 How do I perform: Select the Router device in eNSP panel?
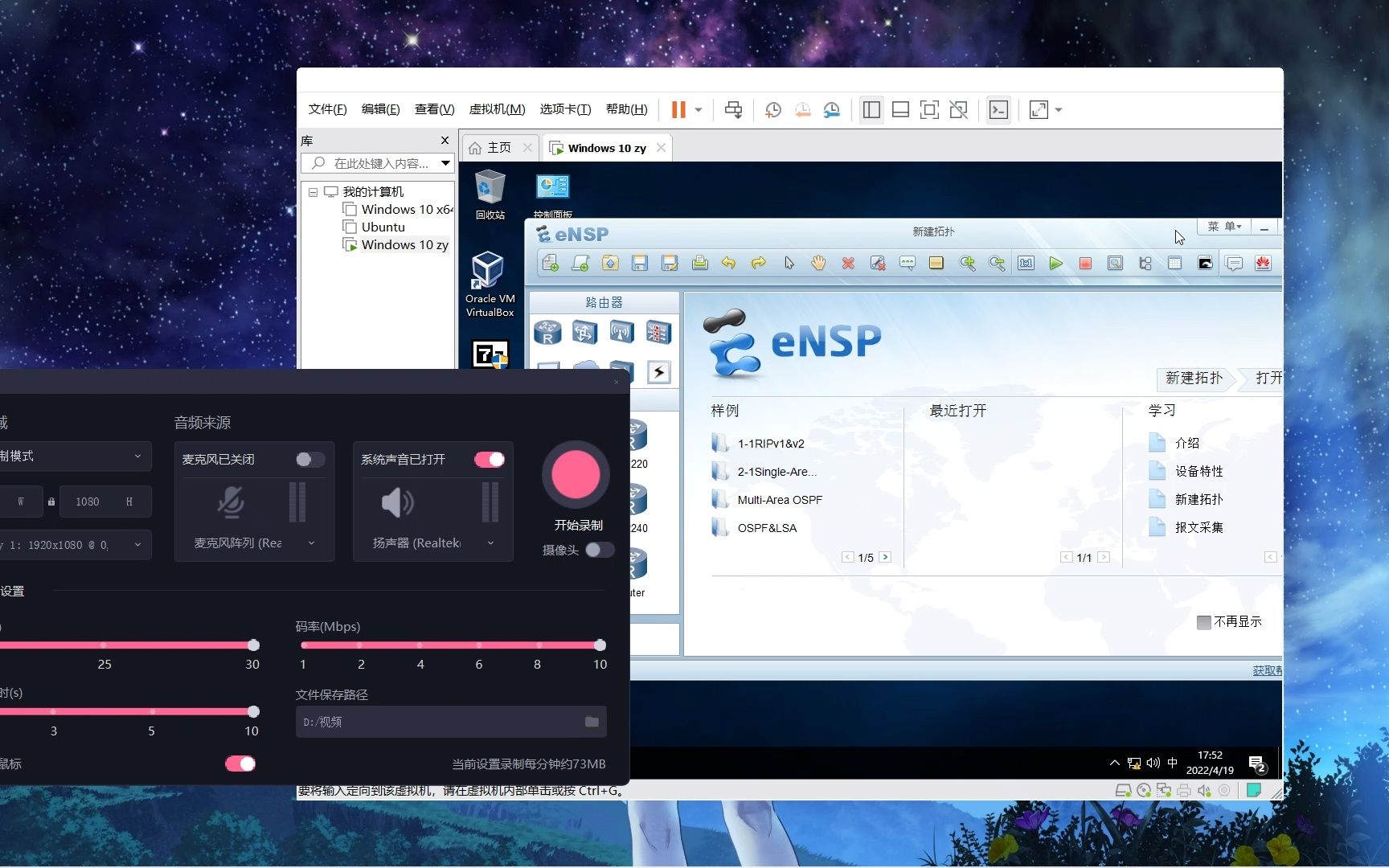pos(547,332)
